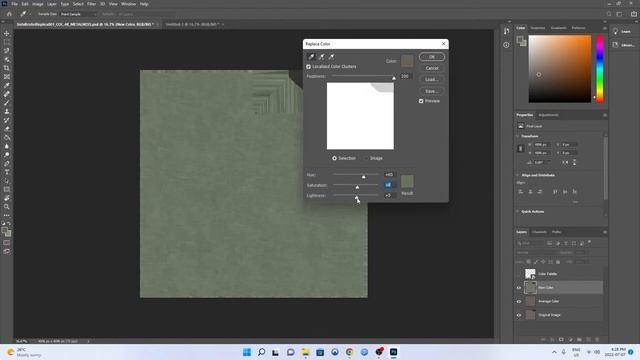Viewport: 640px width, 360px height.
Task: Hide the Original Image layer
Action: click(x=519, y=315)
